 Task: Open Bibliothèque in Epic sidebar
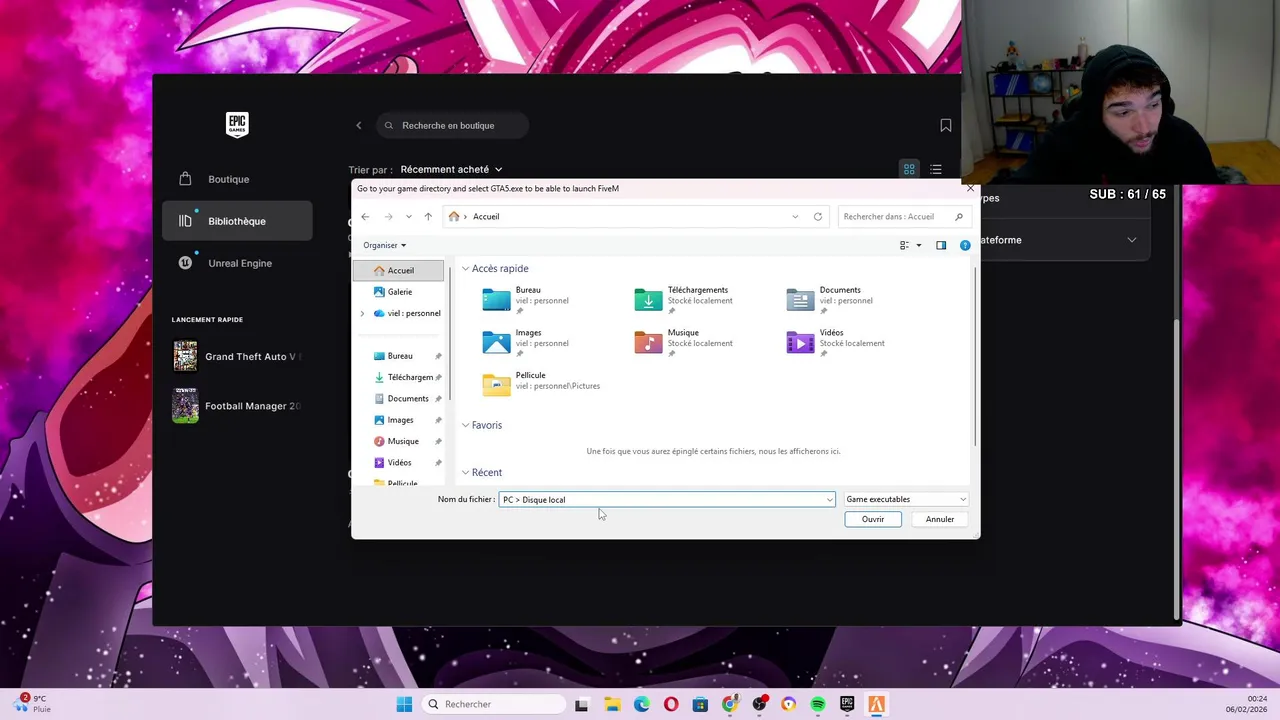(x=237, y=221)
